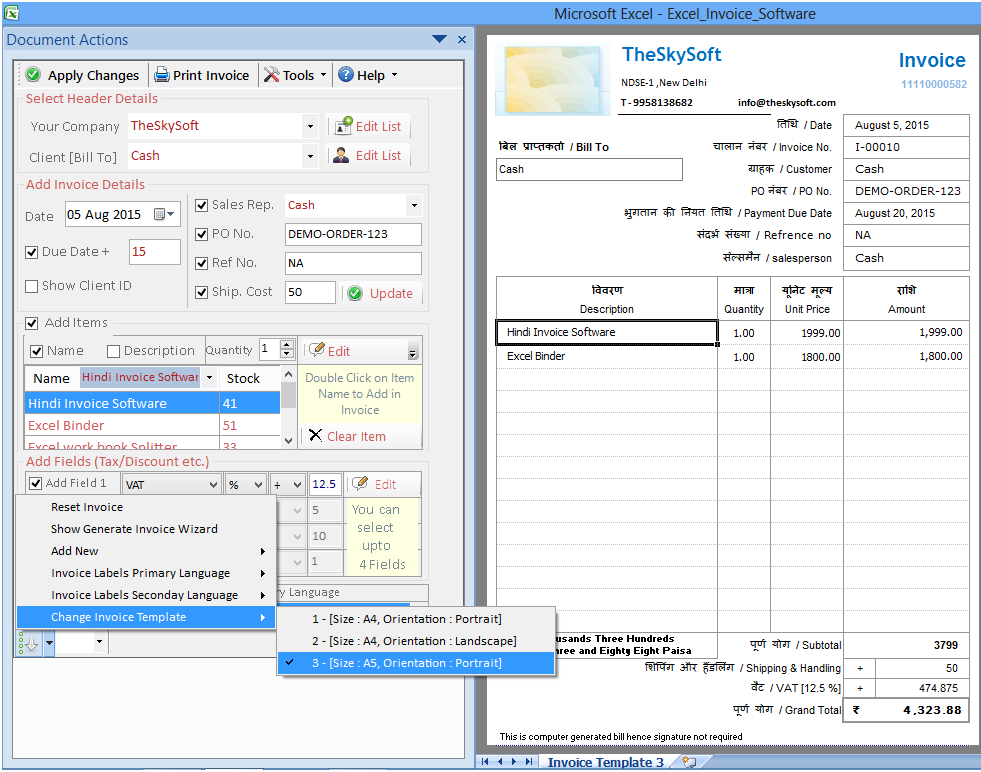The width and height of the screenshot is (981, 772).
Task: Open Invoice Labels Seconday Language submenu
Action: 146,595
